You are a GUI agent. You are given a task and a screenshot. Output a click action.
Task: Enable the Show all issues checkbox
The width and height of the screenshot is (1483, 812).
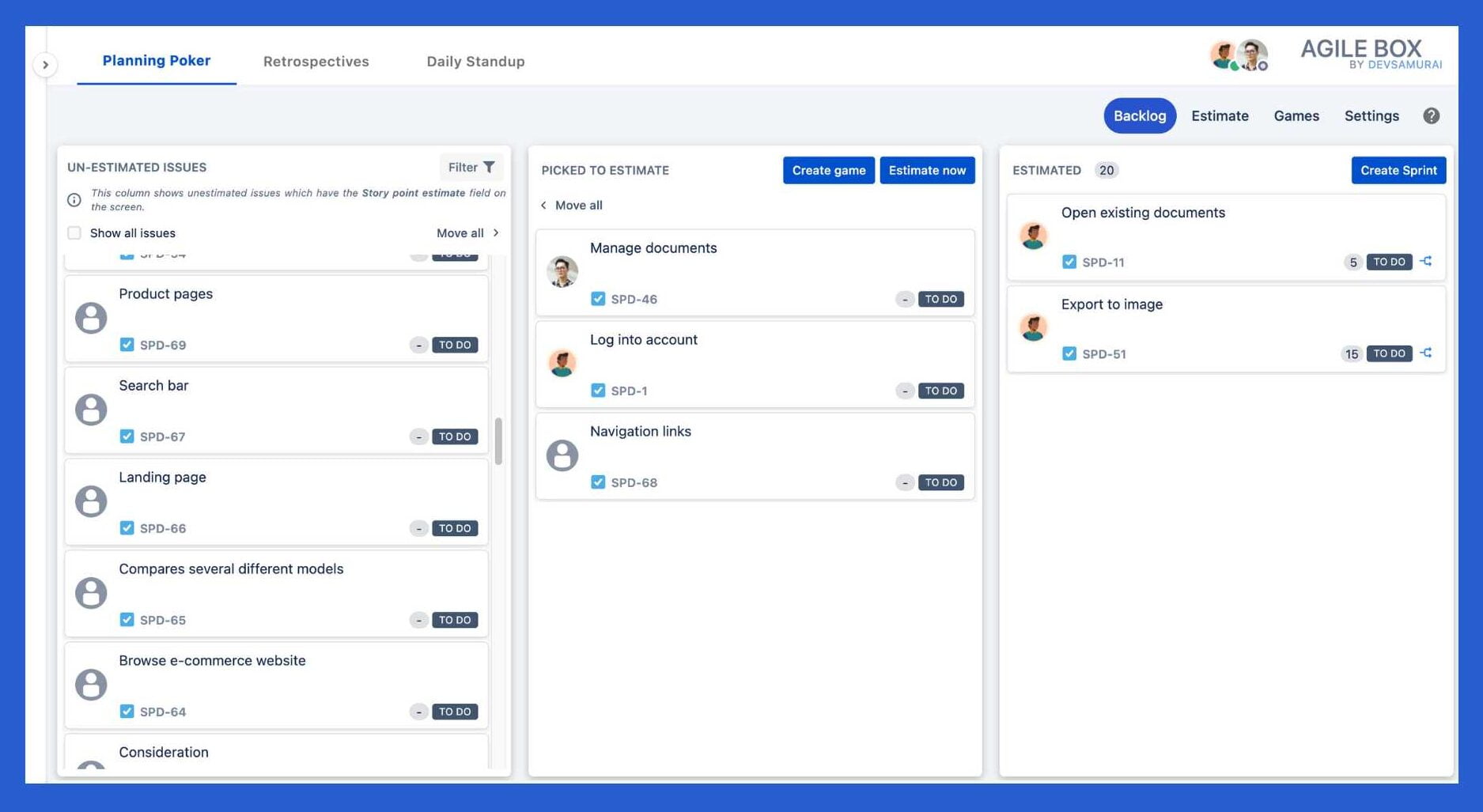74,232
